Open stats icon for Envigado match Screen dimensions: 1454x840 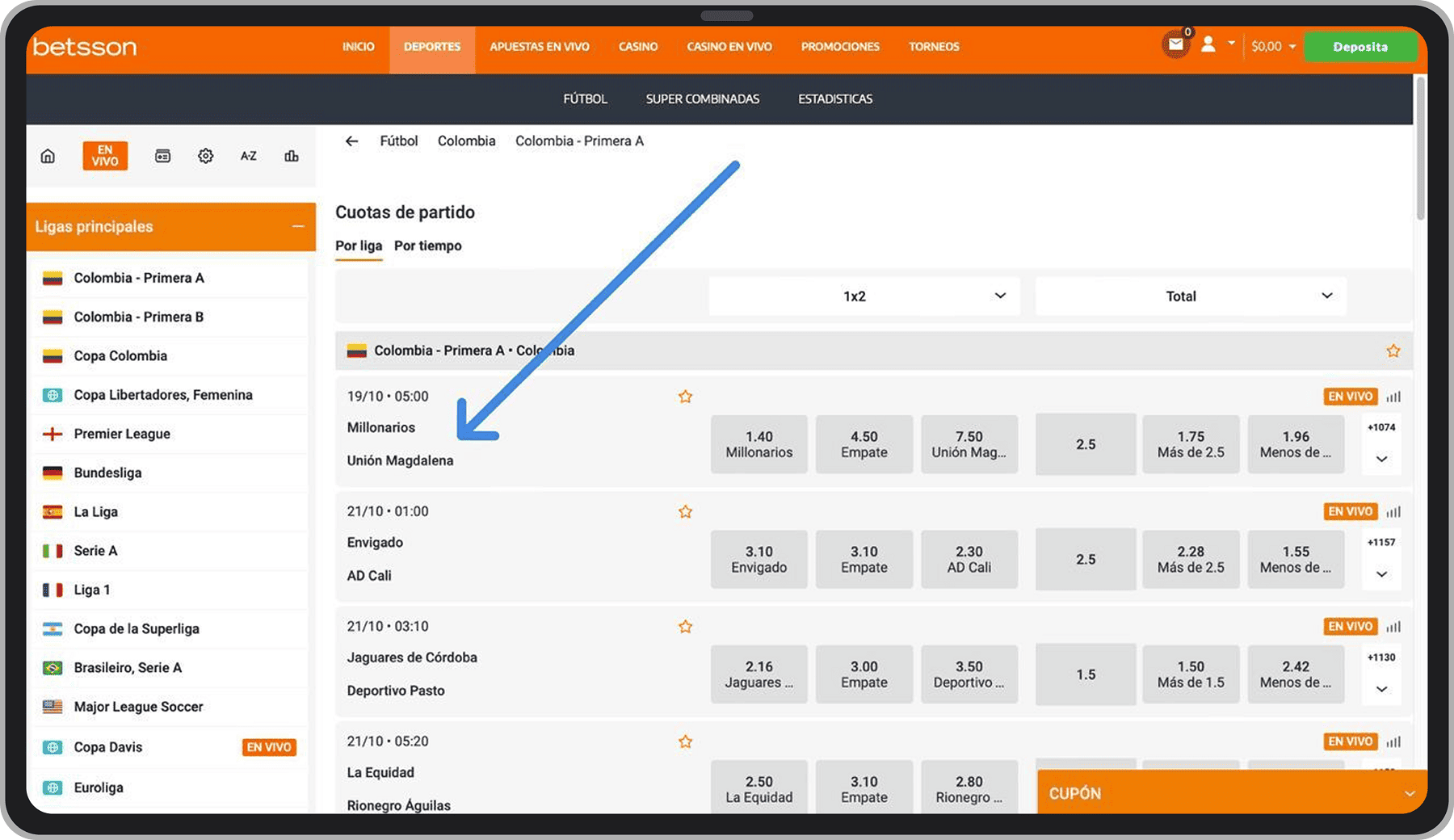[1393, 511]
